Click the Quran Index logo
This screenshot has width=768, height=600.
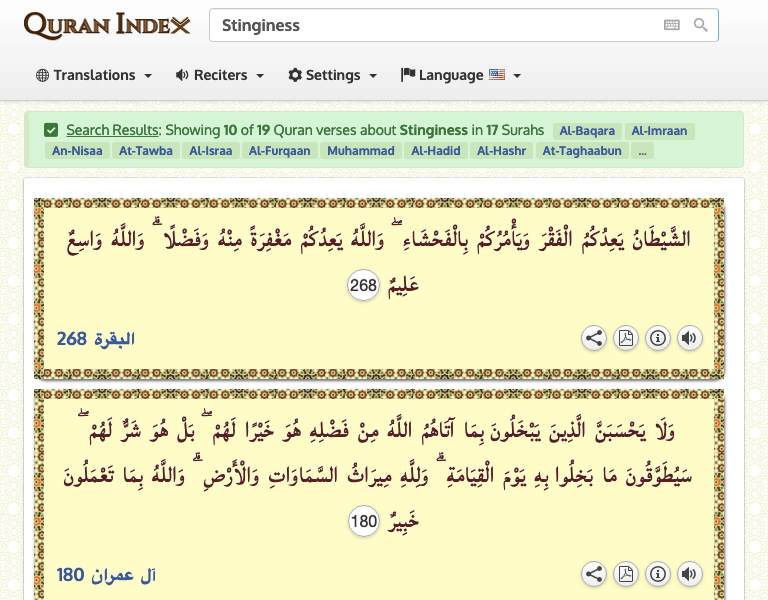click(x=106, y=25)
